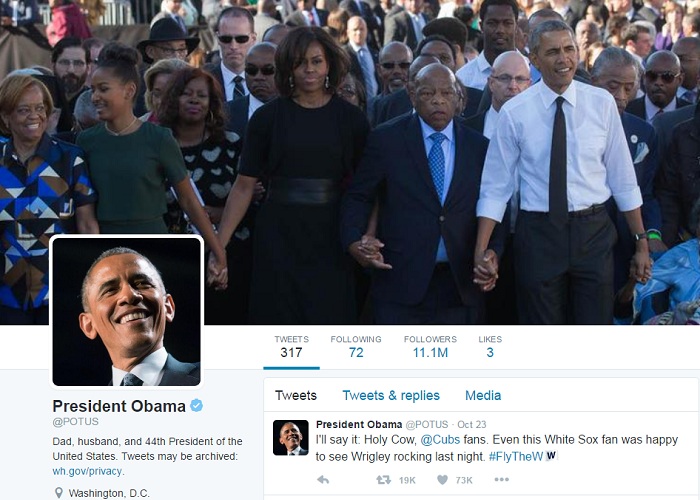Open the Followers 11.1M list
700x500 pixels.
[430, 347]
